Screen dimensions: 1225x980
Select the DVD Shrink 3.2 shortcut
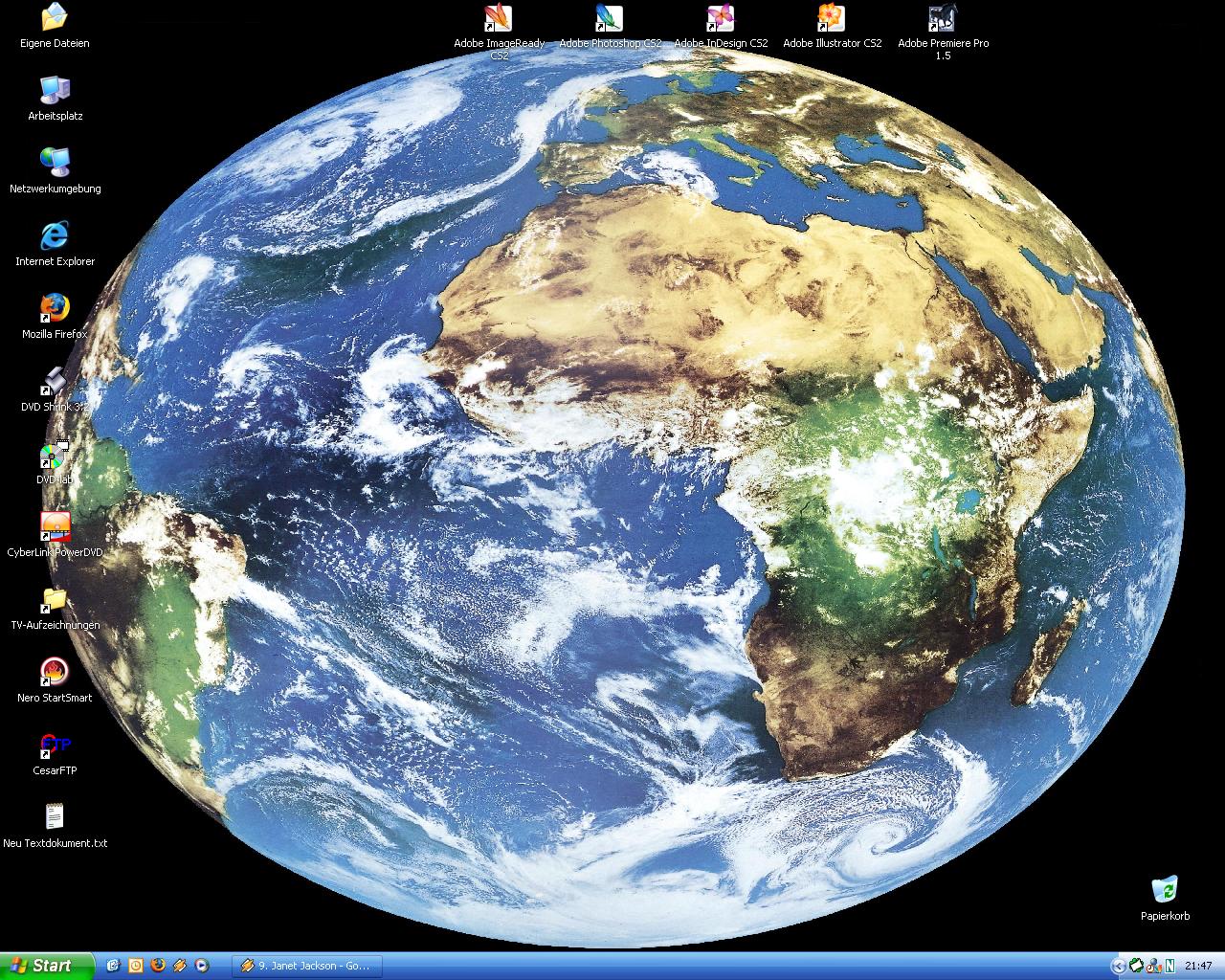[x=55, y=382]
